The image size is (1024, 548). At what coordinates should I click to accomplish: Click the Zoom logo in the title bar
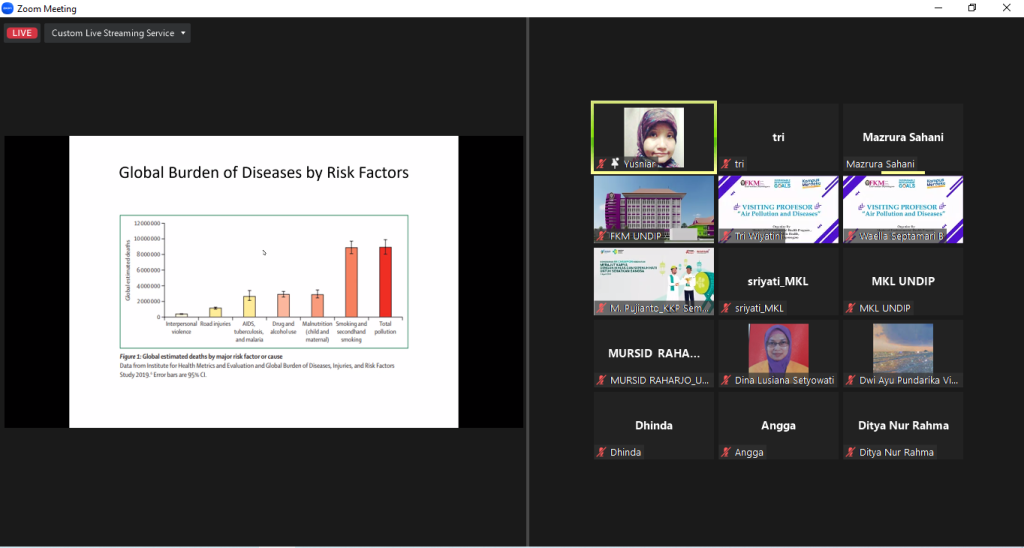(9, 9)
